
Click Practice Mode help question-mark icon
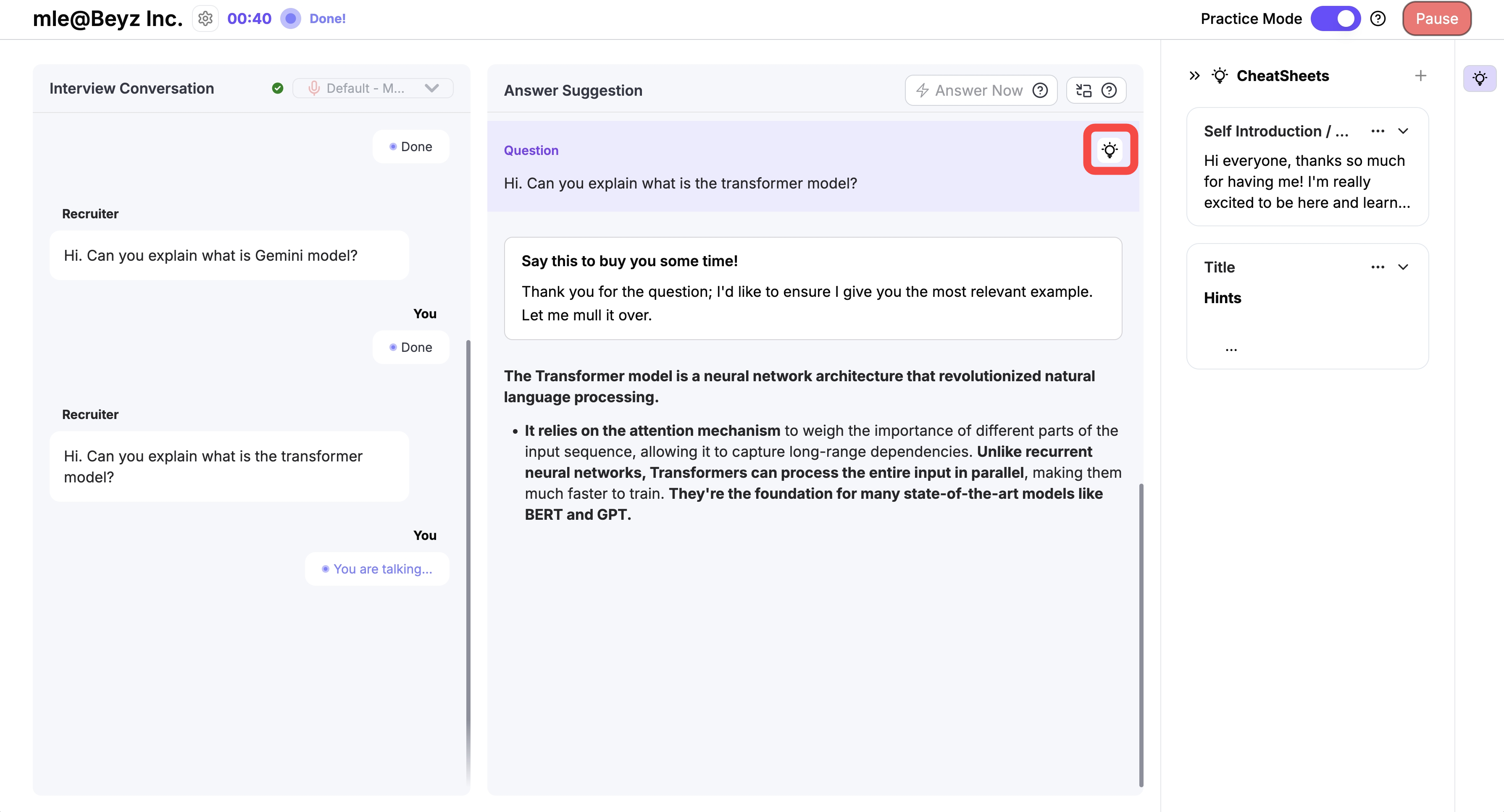tap(1378, 18)
